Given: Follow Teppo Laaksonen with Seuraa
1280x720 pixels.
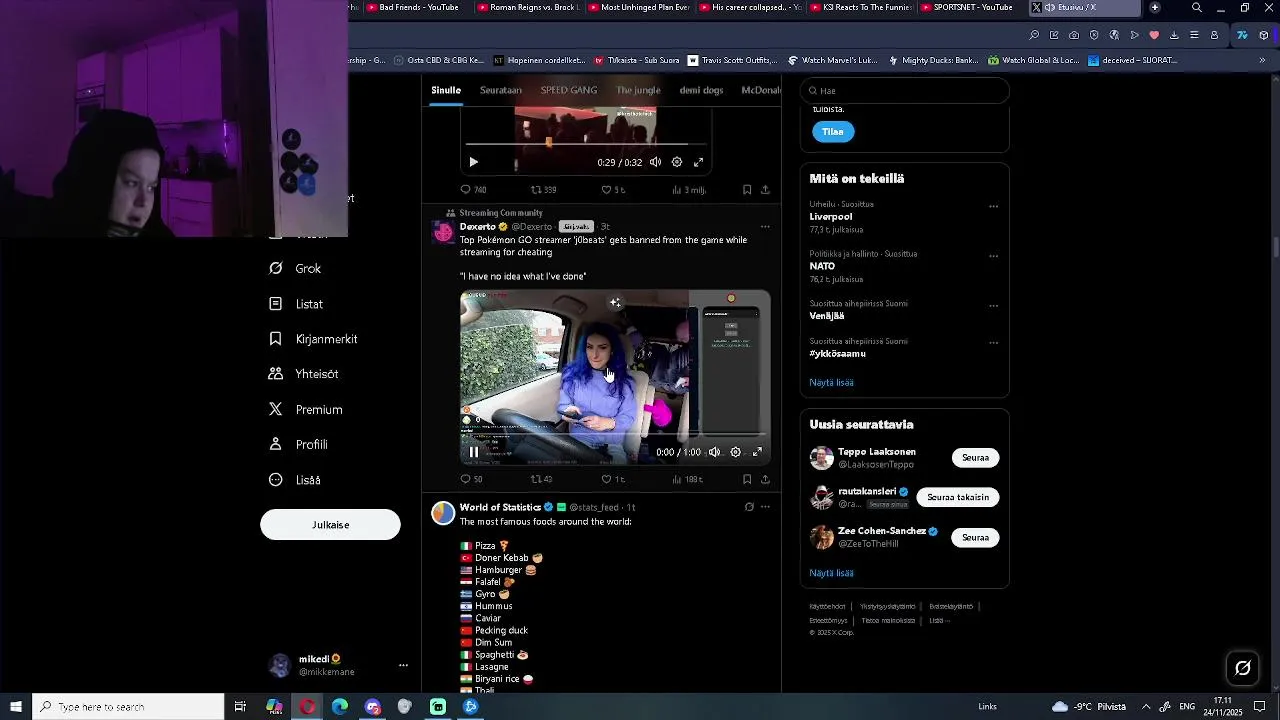Looking at the screenshot, I should pos(975,458).
